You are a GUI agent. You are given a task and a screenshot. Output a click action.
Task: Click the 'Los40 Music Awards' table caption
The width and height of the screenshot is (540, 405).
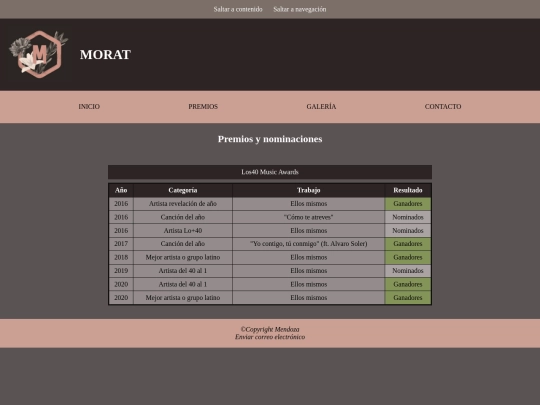270,172
